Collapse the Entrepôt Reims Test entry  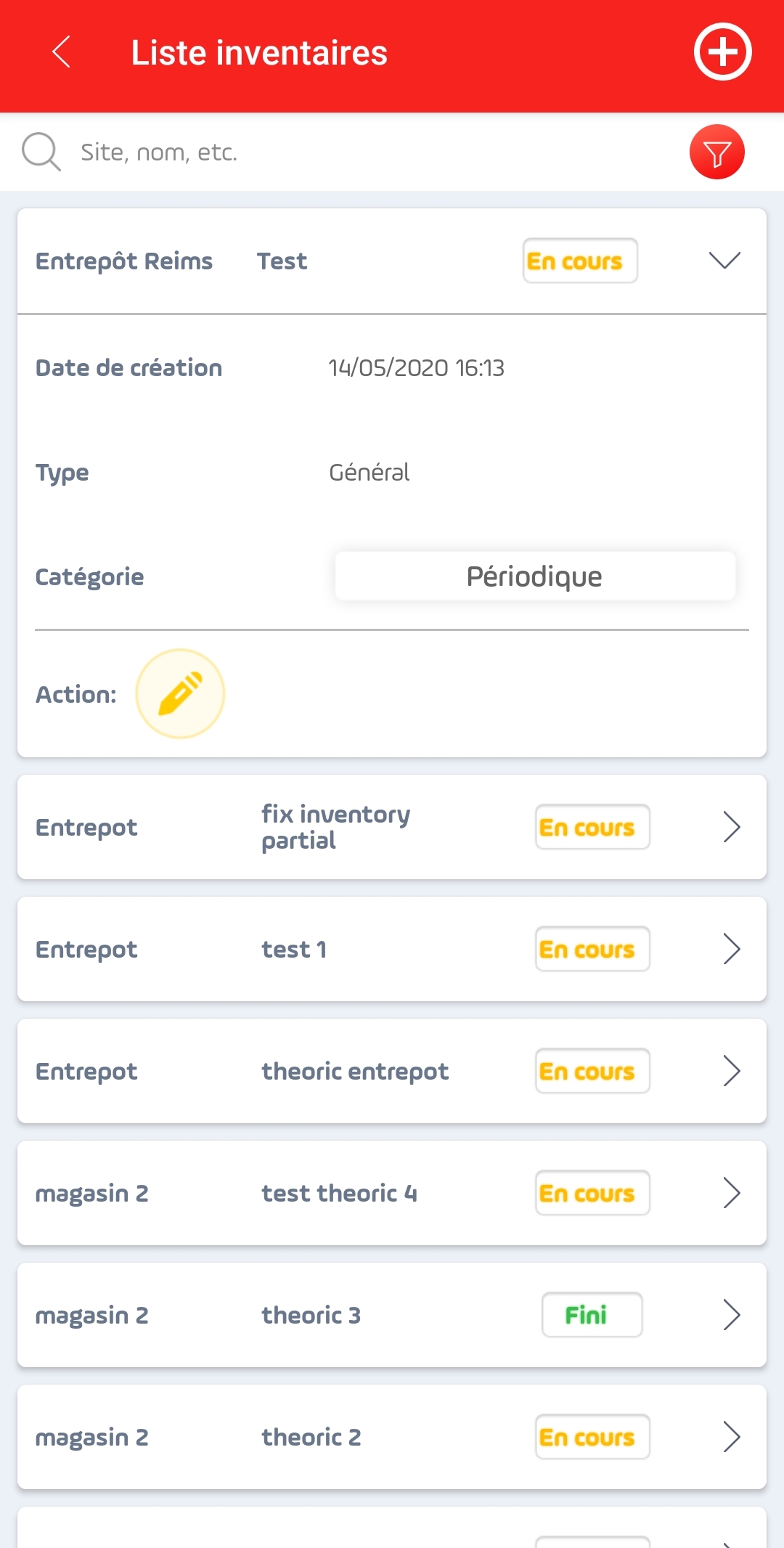(x=724, y=261)
